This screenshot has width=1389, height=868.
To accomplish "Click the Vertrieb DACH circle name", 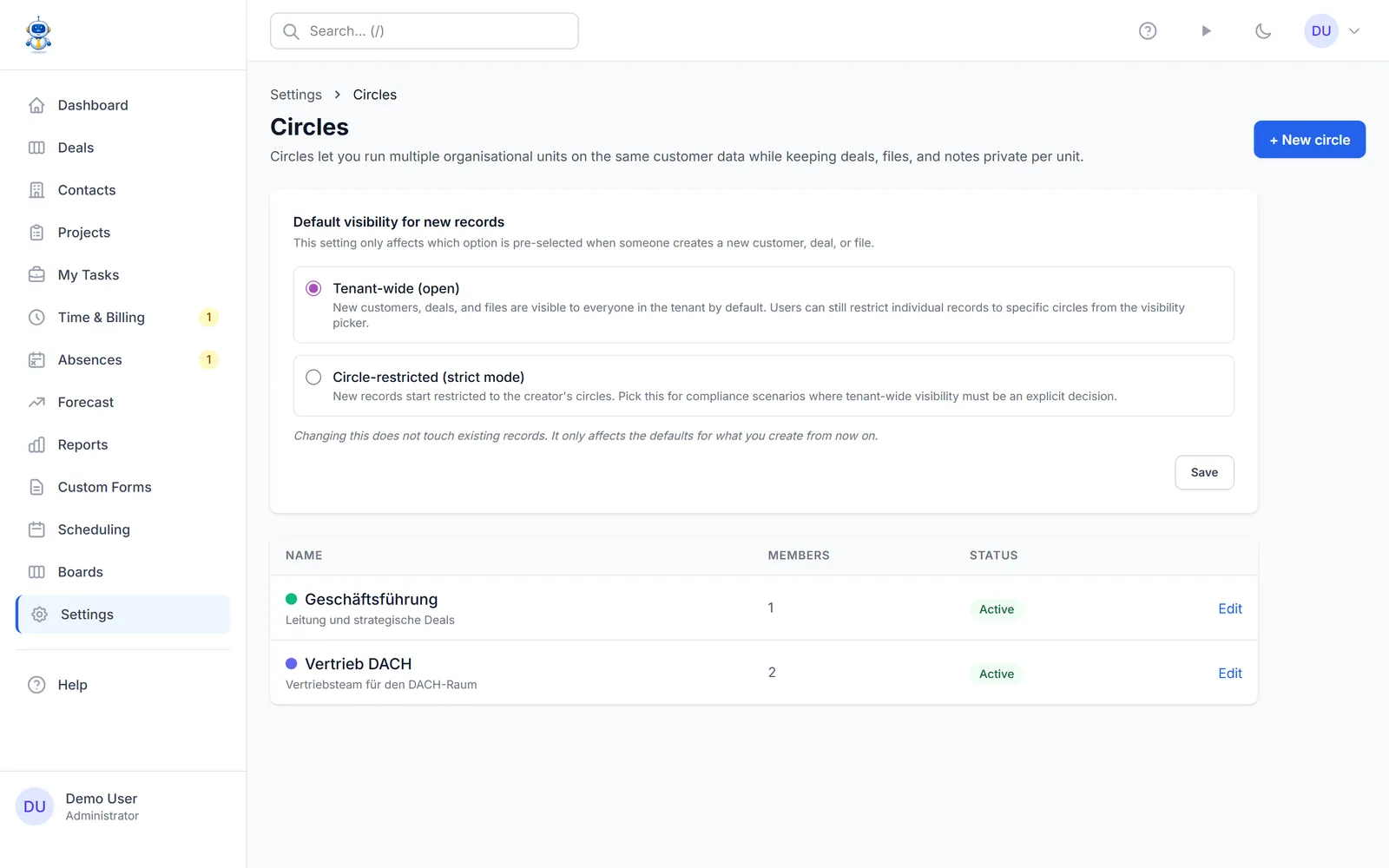I will pyautogui.click(x=359, y=664).
